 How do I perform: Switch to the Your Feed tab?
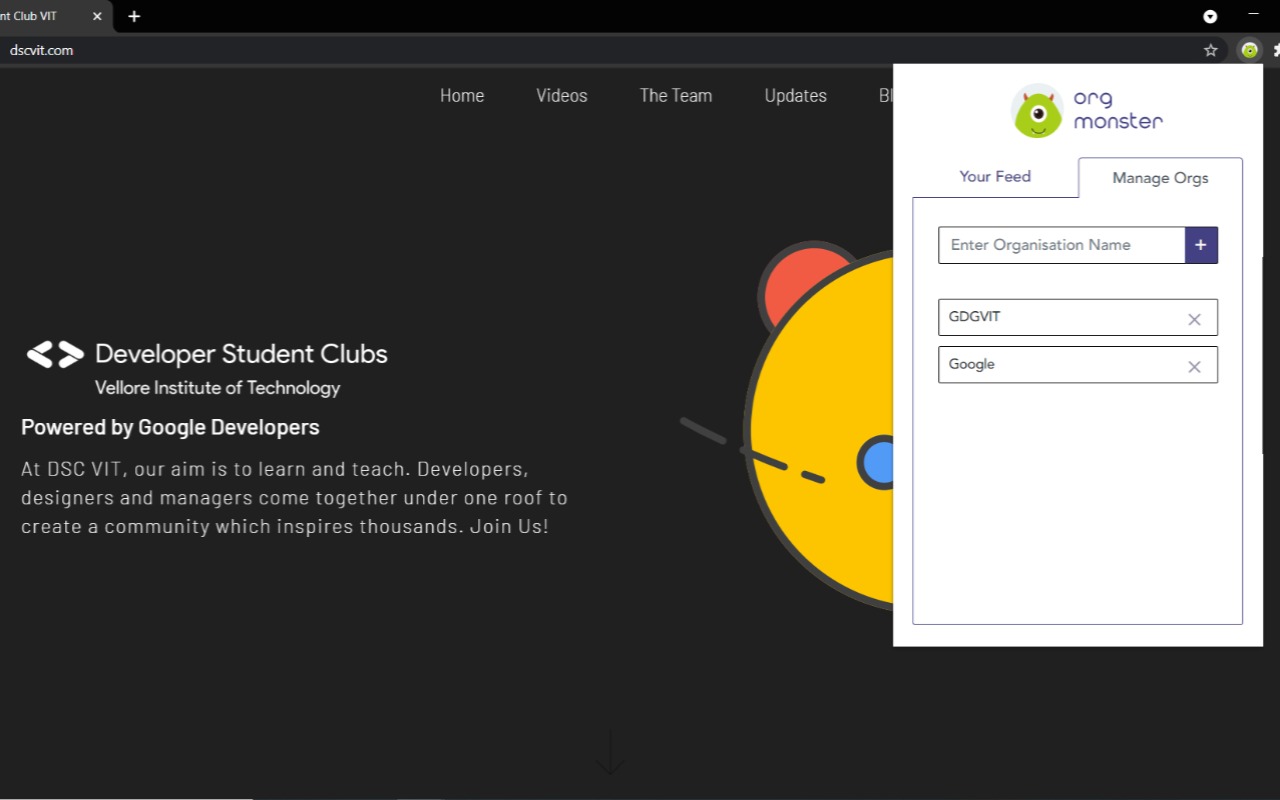coord(995,177)
